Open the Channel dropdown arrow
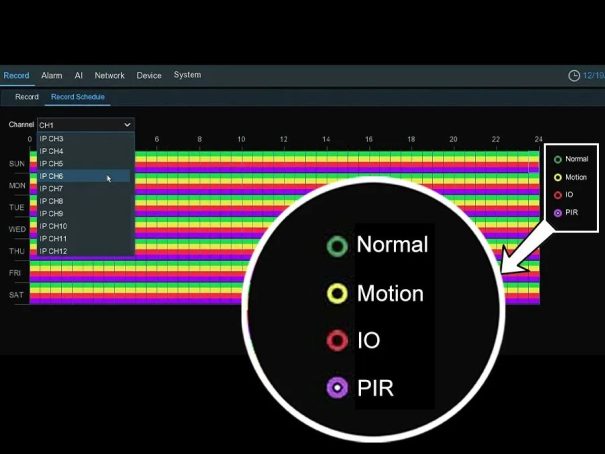This screenshot has height=454, width=605. tap(127, 125)
